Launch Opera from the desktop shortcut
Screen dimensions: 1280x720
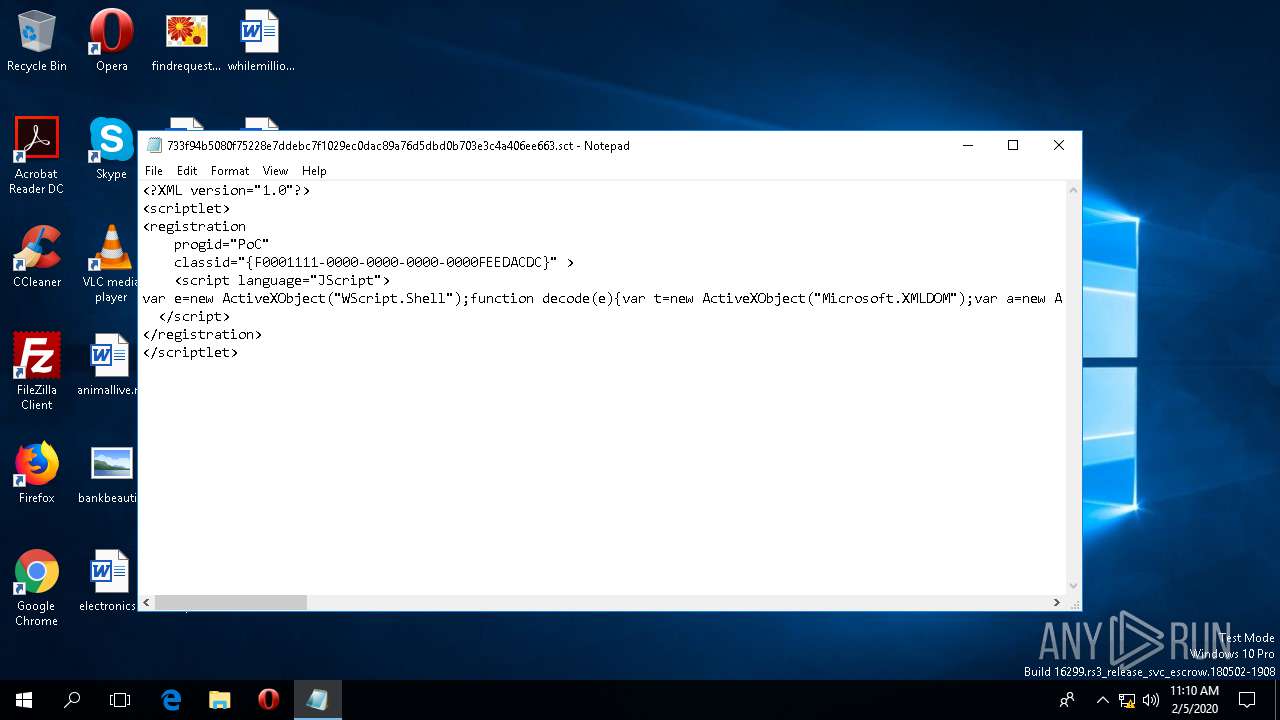[111, 41]
